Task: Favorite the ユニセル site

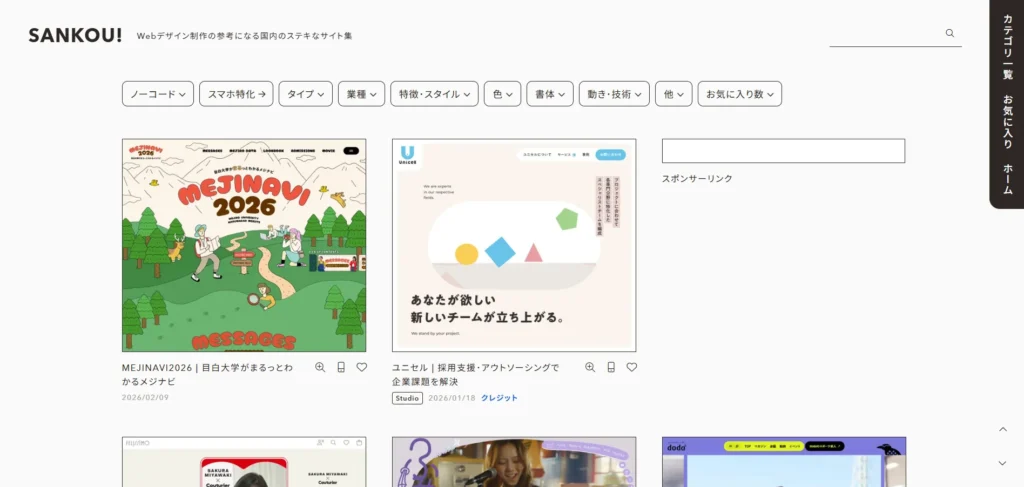Action: tap(632, 368)
